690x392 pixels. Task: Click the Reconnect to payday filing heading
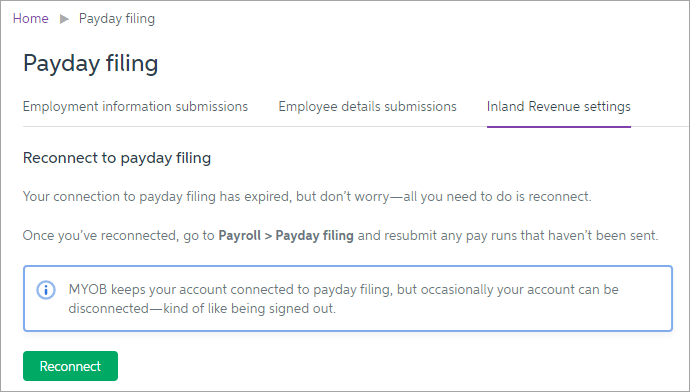(x=117, y=158)
